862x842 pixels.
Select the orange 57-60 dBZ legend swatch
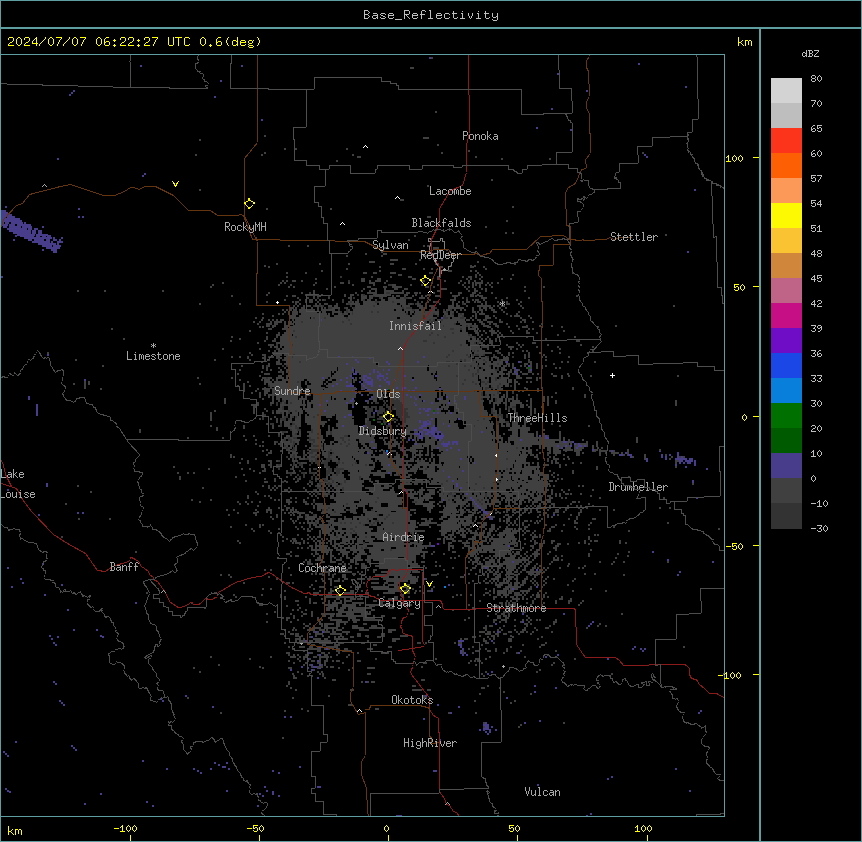click(x=786, y=165)
